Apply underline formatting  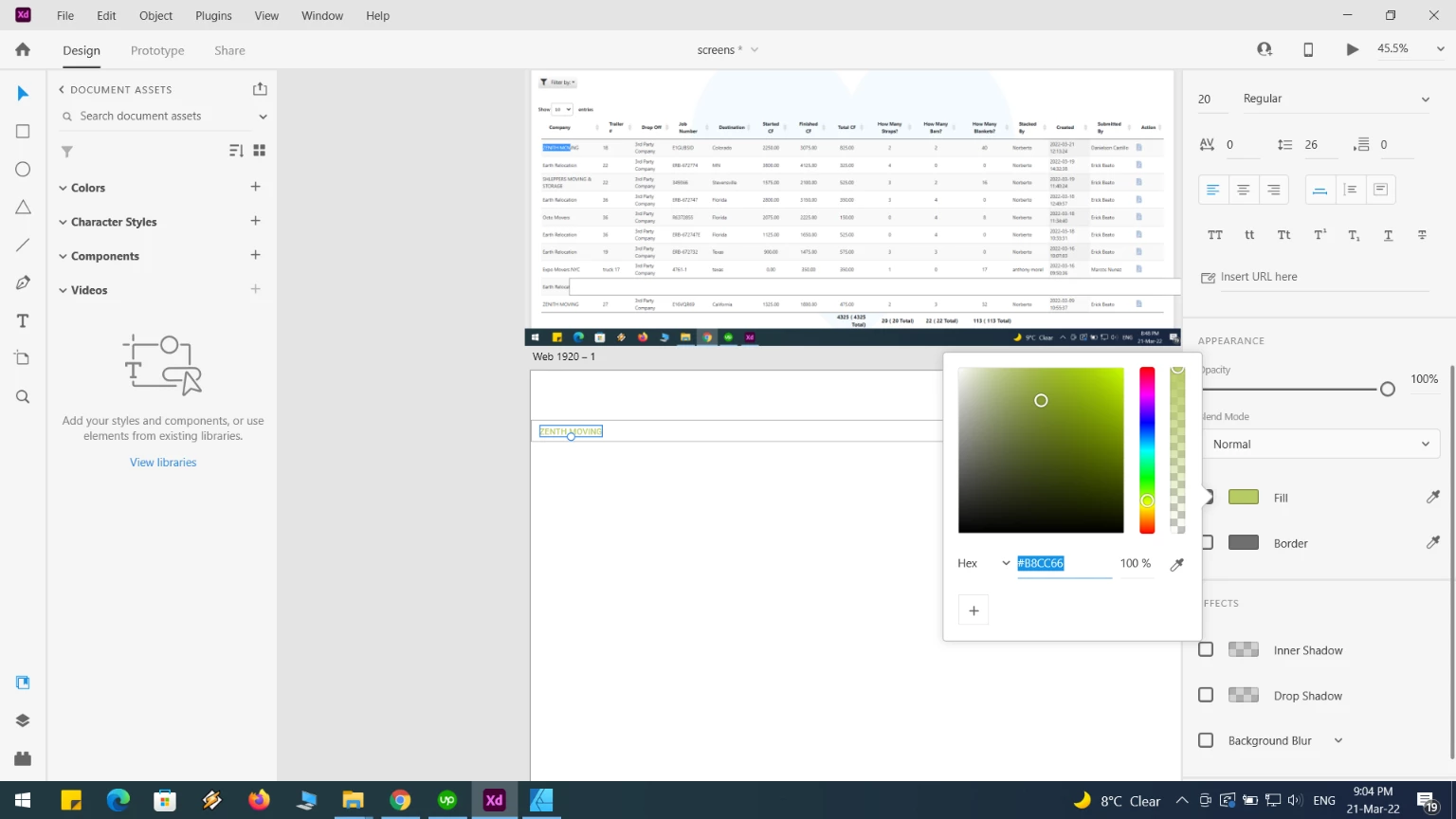coord(1388,235)
